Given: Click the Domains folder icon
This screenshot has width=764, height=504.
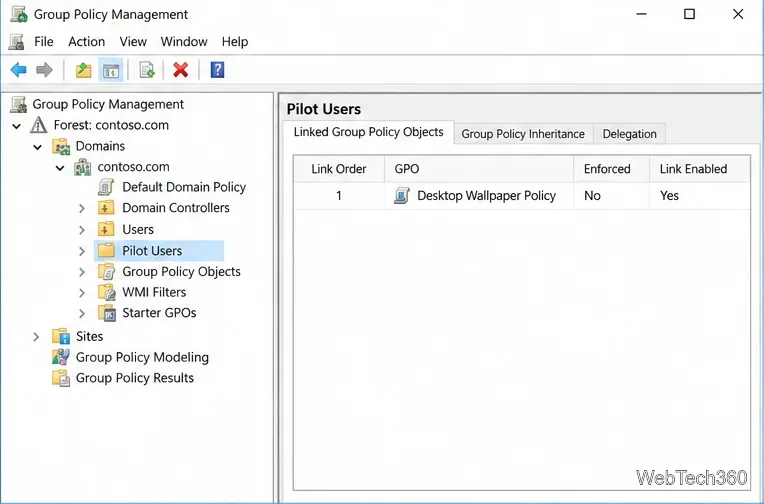Looking at the screenshot, I should pyautogui.click(x=61, y=146).
